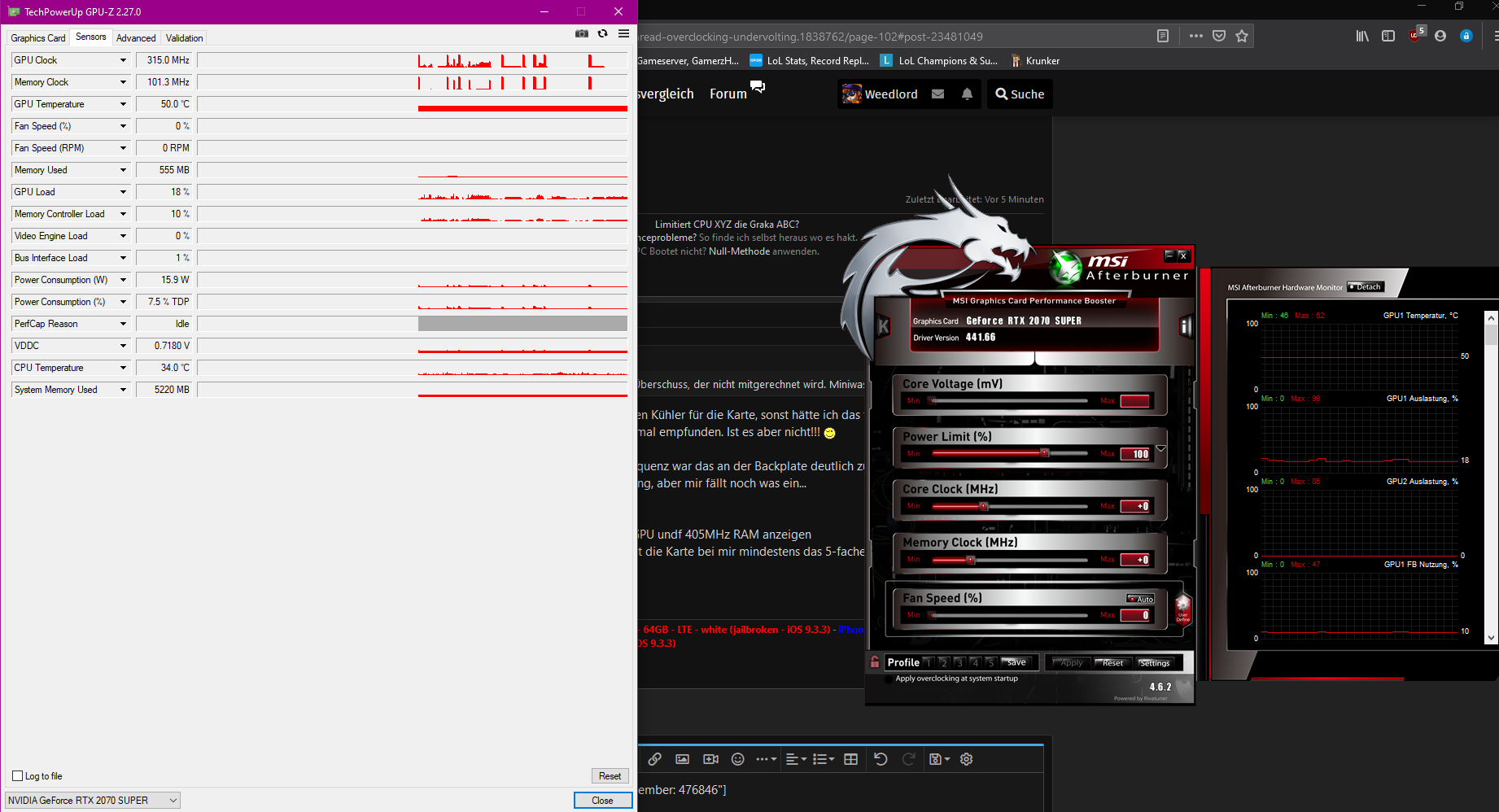
Task: Detach Afterburner Hardware Monitor
Action: pos(1365,286)
